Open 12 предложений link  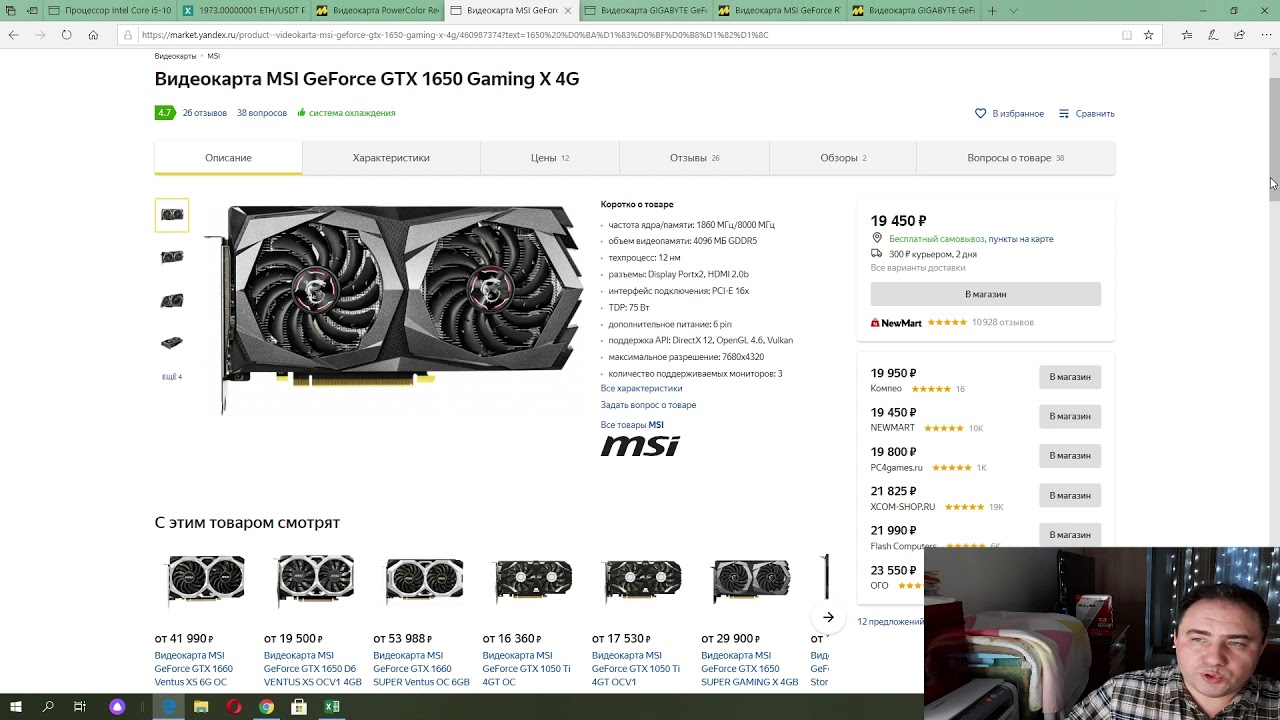click(x=890, y=622)
